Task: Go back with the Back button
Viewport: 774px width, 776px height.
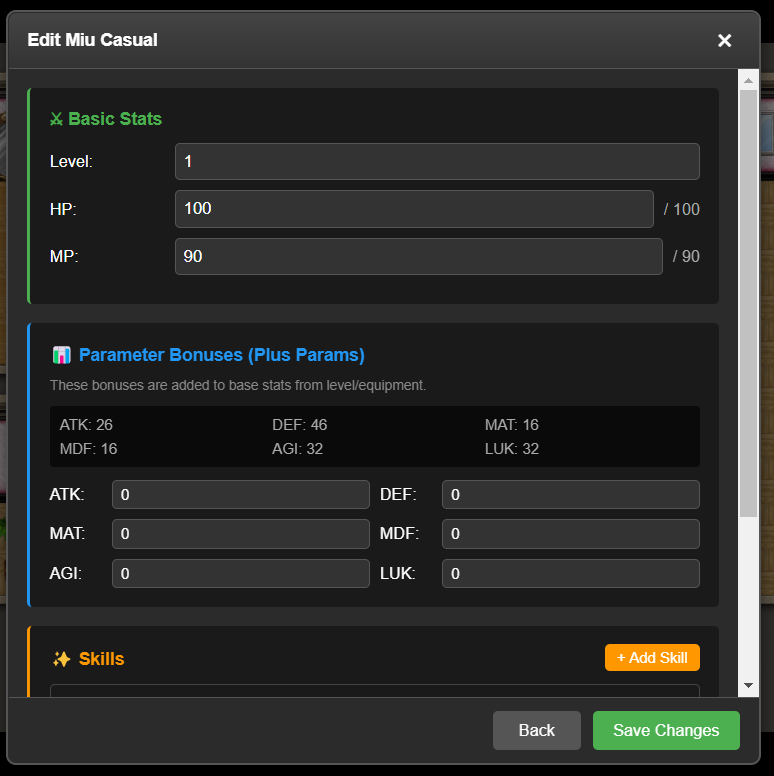Action: click(x=536, y=730)
